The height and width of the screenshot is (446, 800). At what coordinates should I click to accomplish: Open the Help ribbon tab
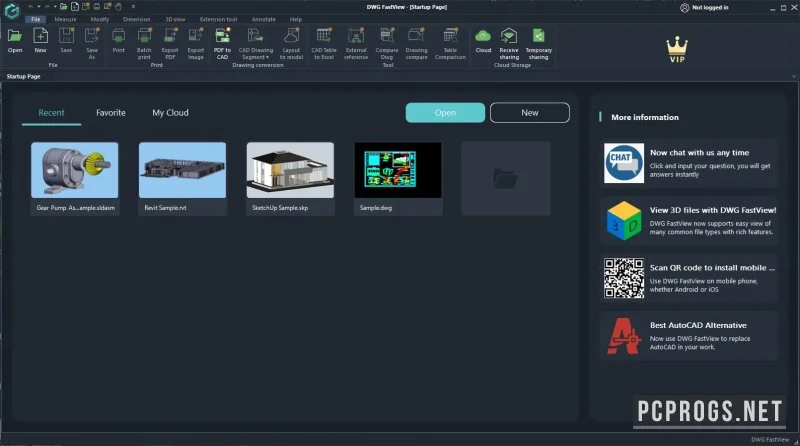(296, 19)
